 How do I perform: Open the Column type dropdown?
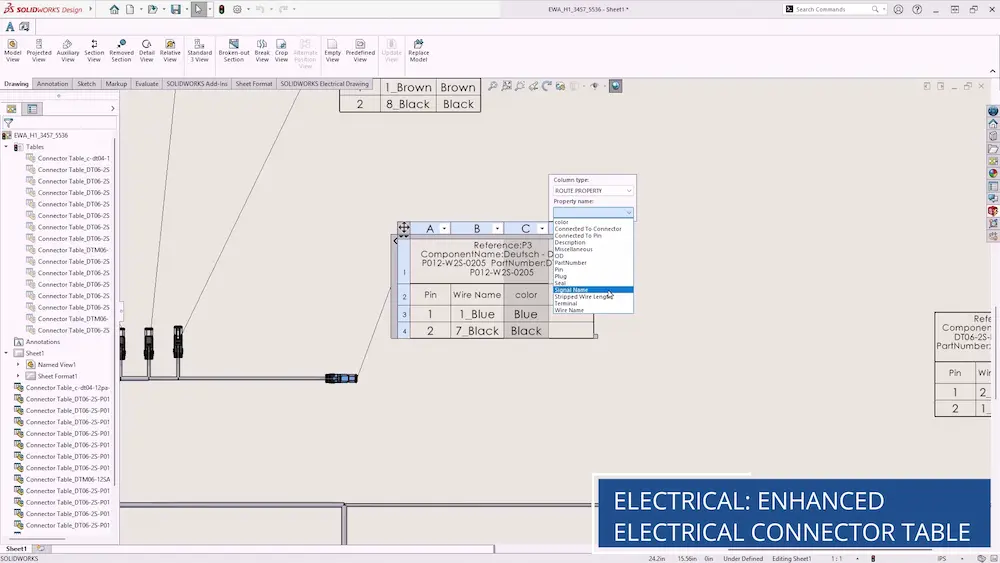[x=593, y=190]
